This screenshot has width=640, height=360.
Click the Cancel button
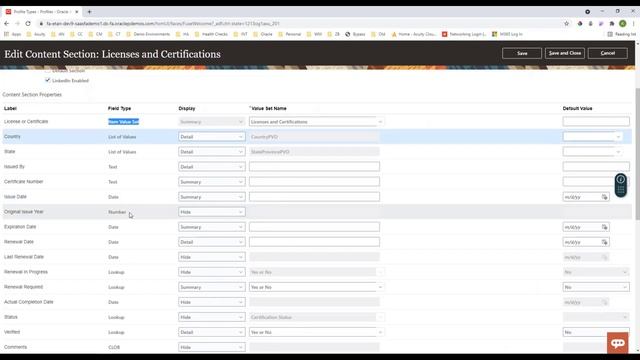(607, 53)
